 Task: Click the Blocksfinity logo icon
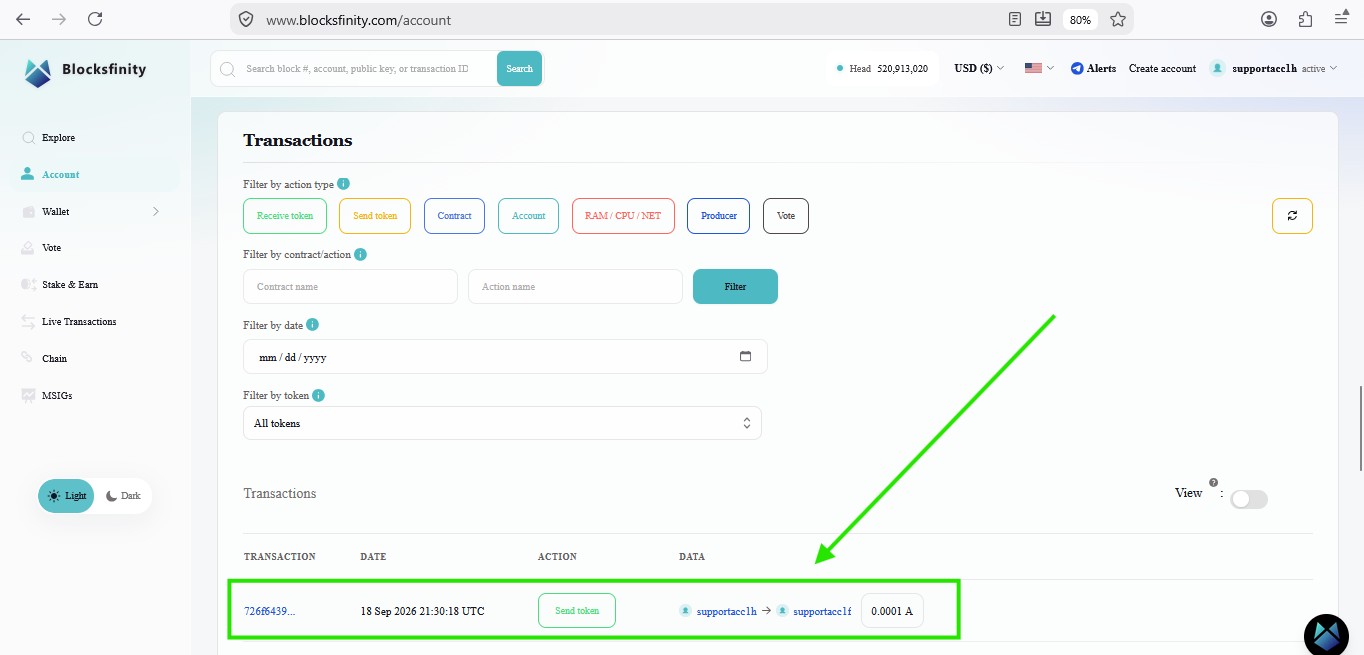tap(38, 72)
